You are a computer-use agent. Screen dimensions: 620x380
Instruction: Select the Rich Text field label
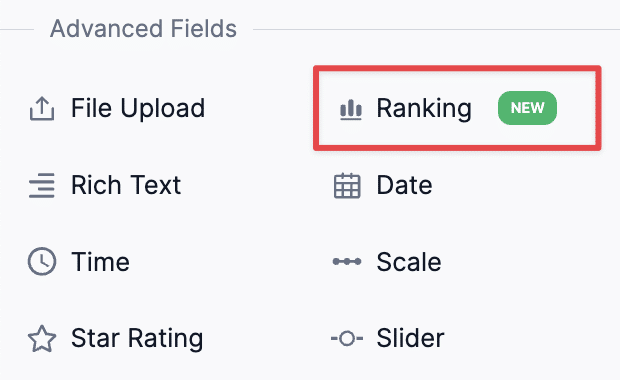click(x=126, y=185)
